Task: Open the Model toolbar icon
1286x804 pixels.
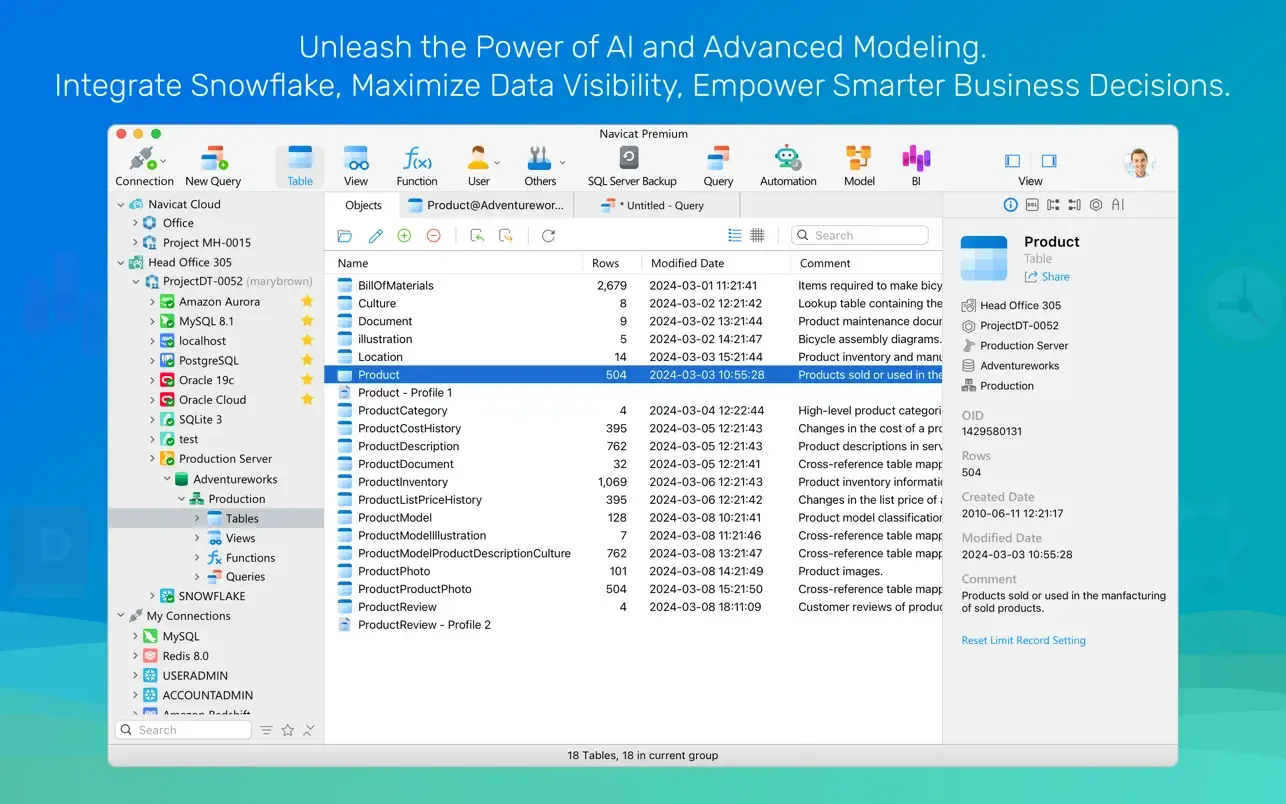Action: click(x=859, y=167)
